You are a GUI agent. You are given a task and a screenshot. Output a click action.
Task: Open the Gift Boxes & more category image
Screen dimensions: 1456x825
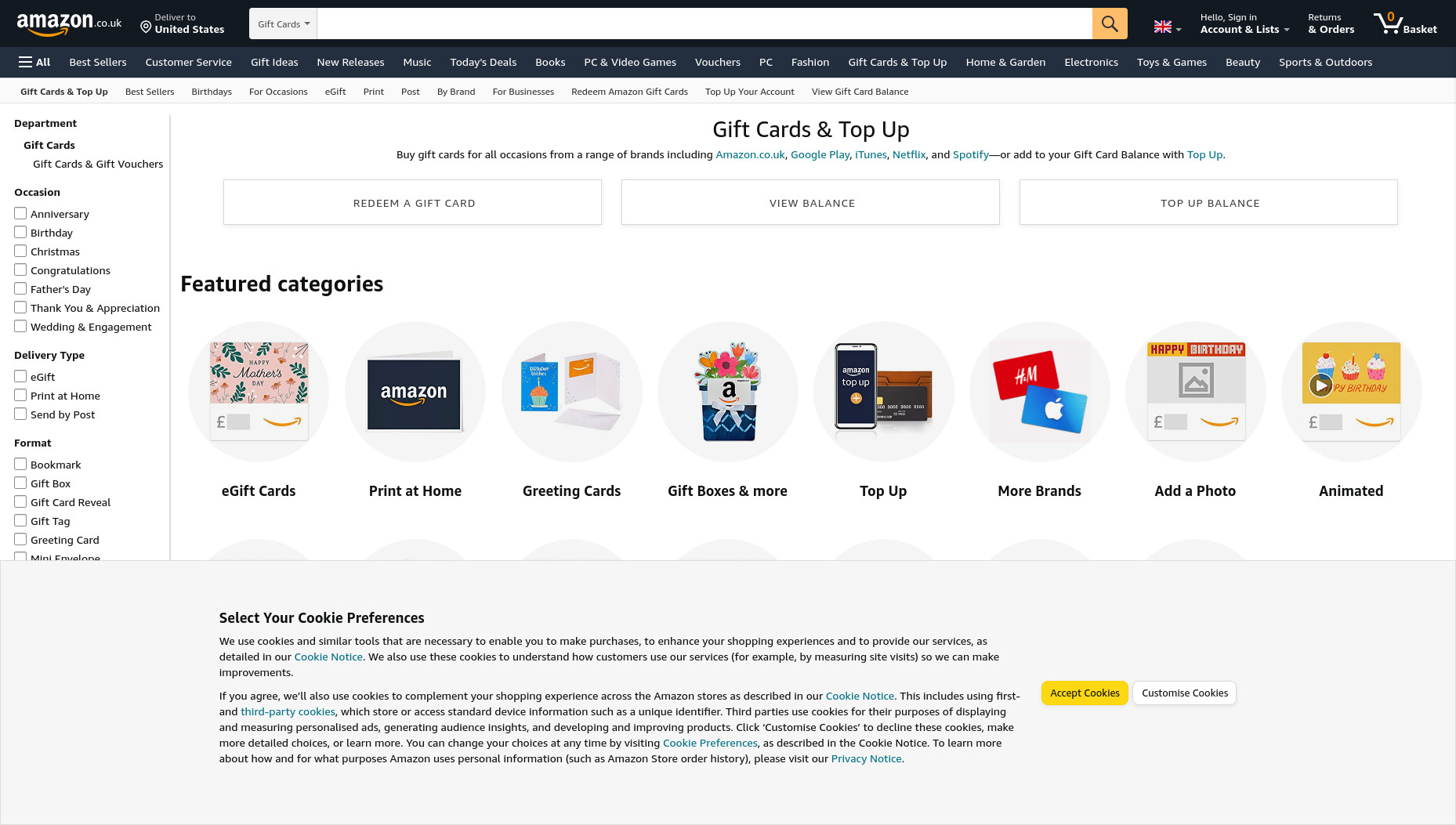point(727,391)
